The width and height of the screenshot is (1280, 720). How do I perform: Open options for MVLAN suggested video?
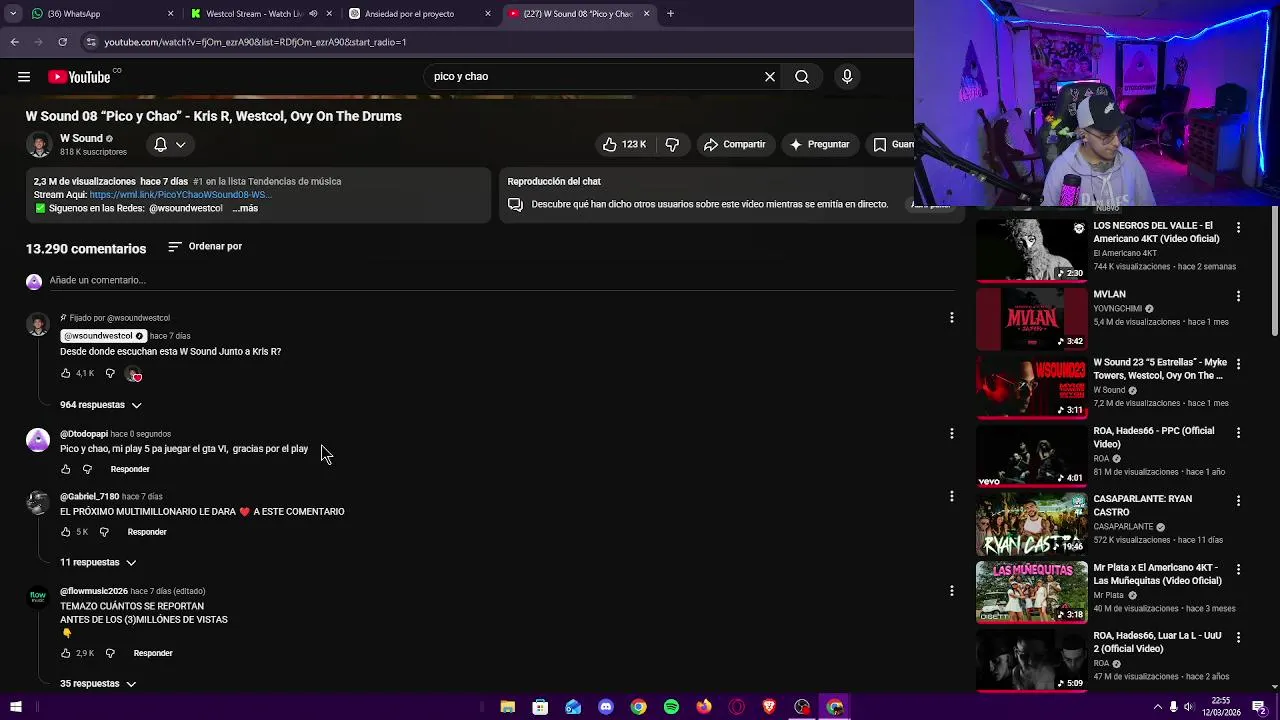click(x=1238, y=296)
